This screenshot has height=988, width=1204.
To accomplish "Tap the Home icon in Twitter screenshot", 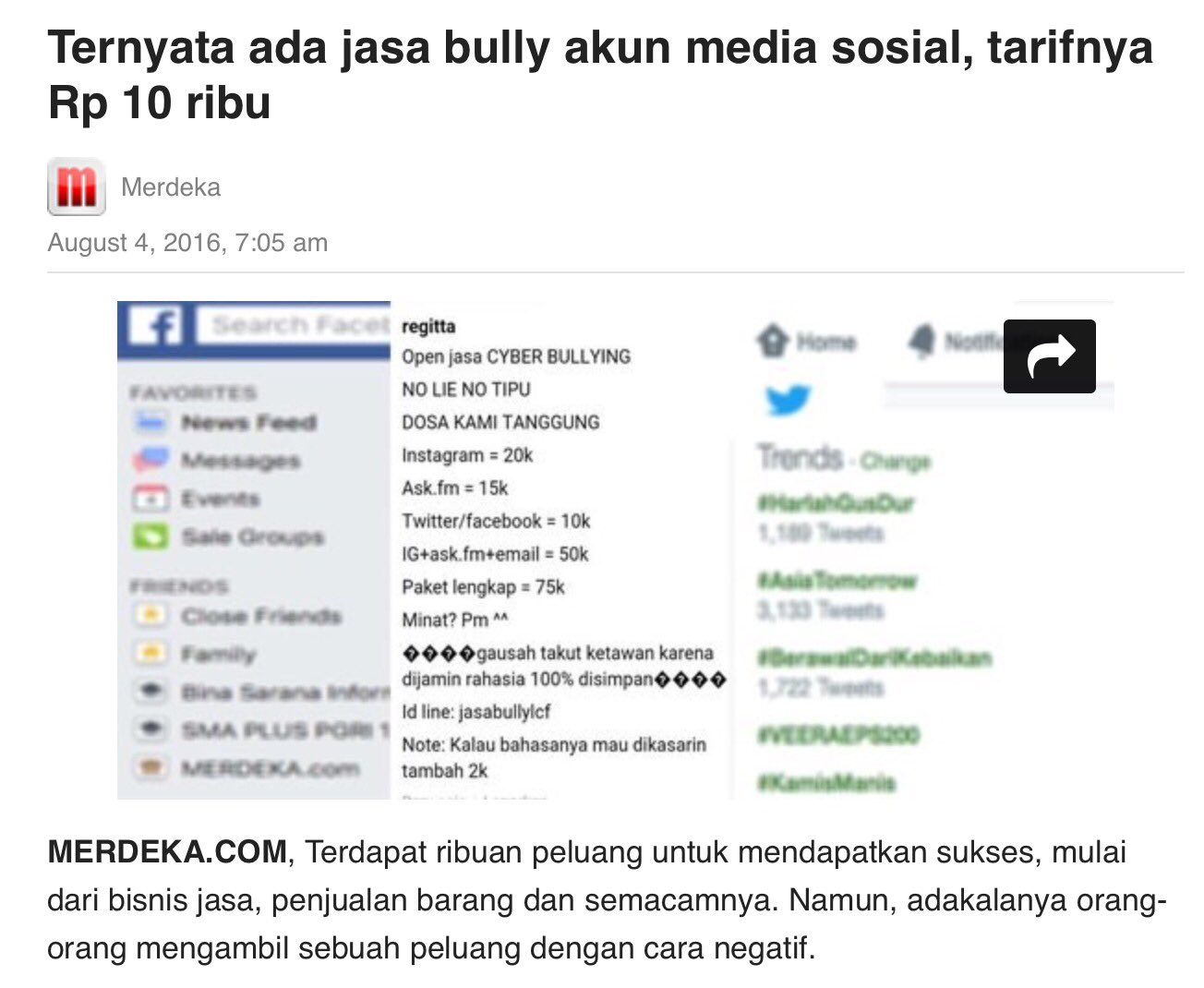I will click(772, 342).
